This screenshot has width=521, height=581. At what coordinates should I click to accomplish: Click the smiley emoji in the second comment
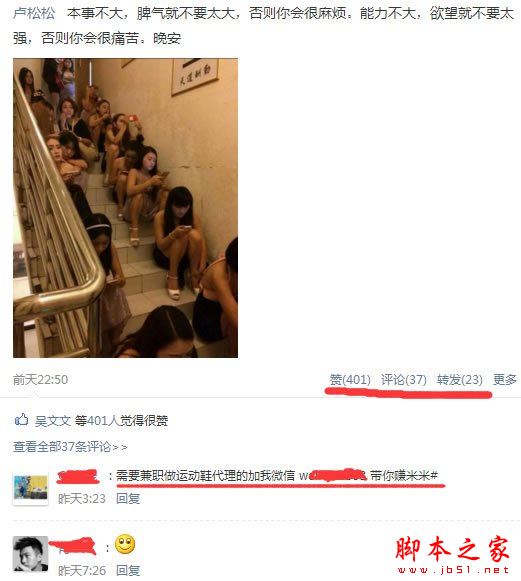coord(125,544)
